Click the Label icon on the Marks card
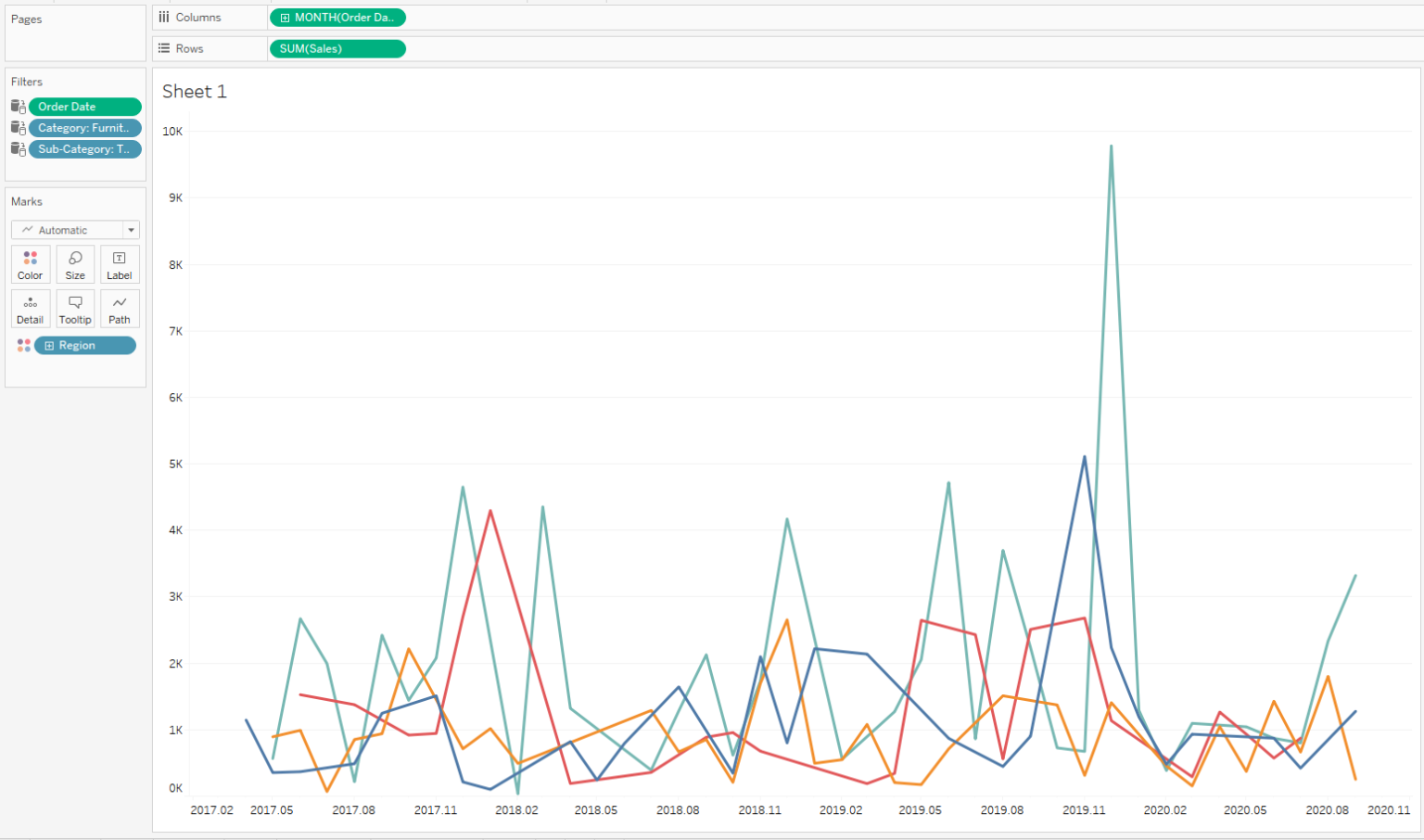The image size is (1424, 840). tap(119, 264)
